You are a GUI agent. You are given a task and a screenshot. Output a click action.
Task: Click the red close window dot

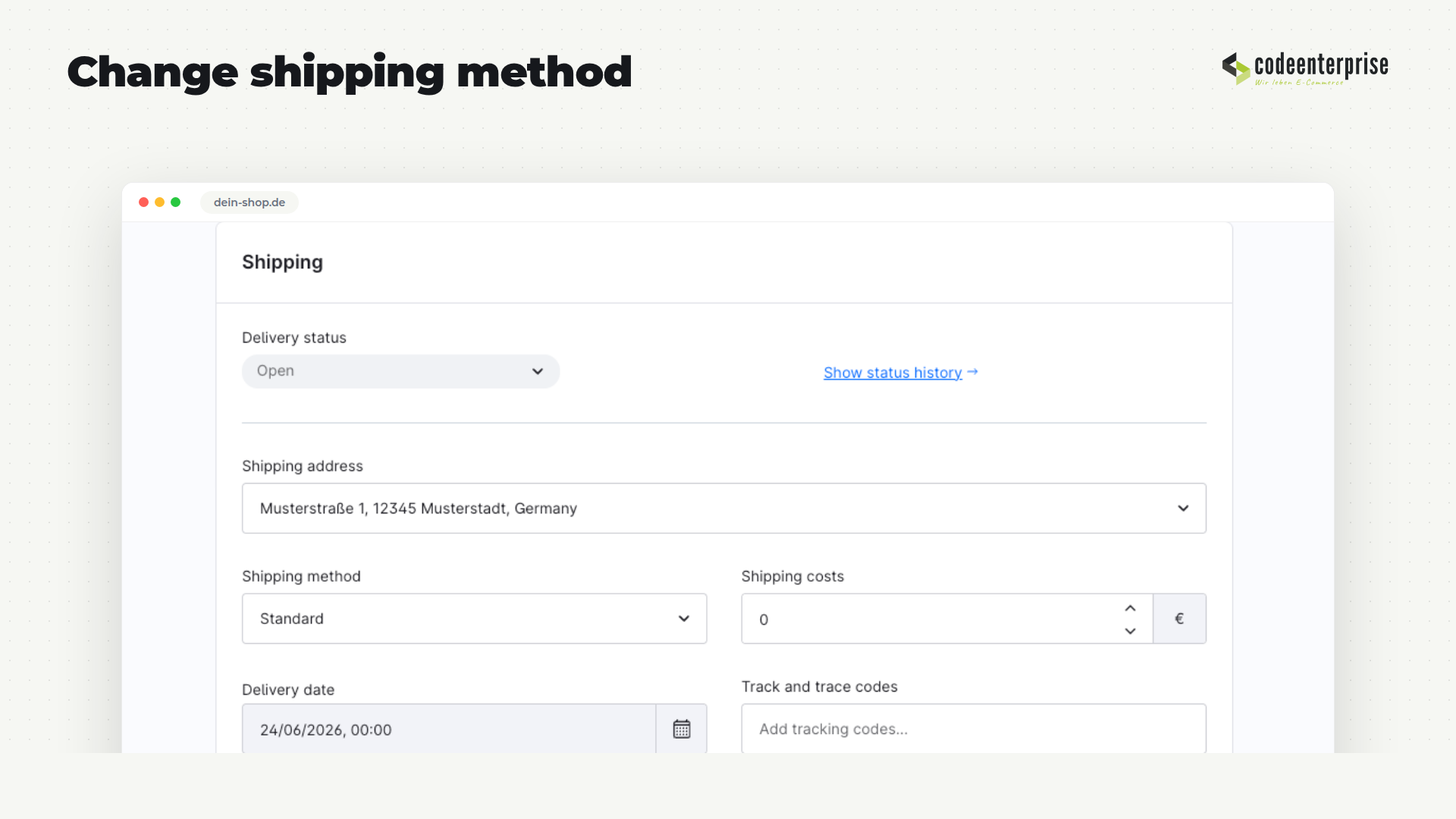click(x=143, y=202)
